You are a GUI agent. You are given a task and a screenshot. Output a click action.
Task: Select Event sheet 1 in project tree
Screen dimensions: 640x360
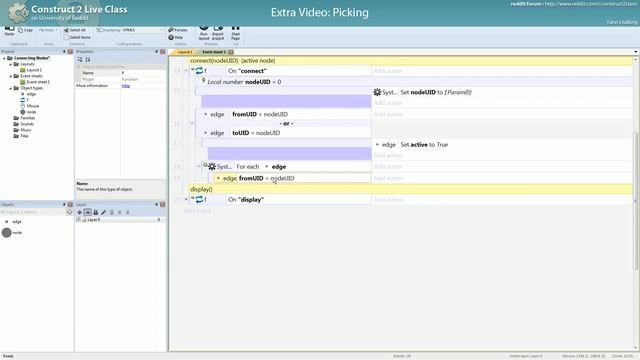pos(35,82)
